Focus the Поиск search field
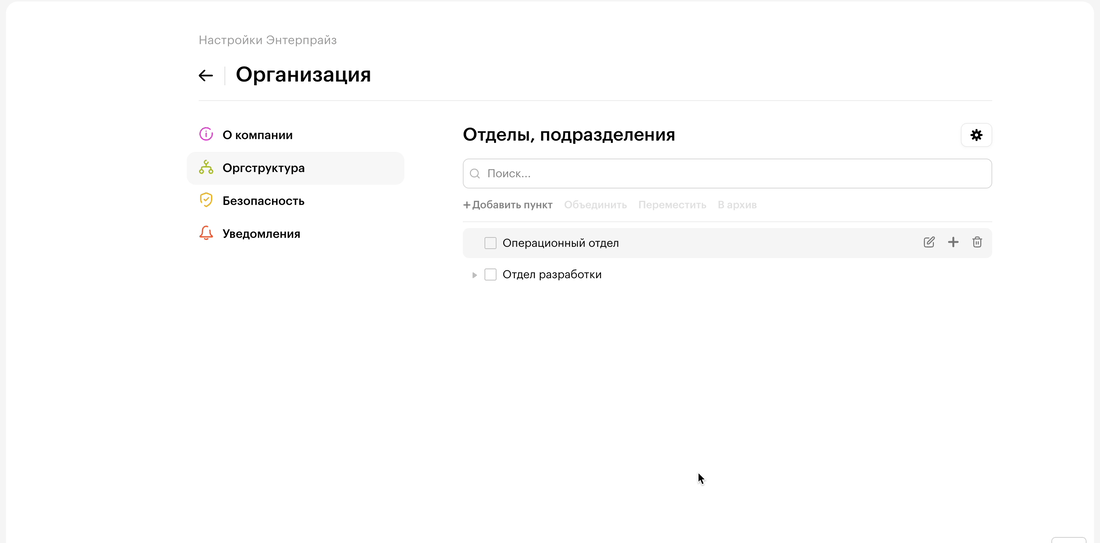The image size is (1100, 543). [x=727, y=174]
